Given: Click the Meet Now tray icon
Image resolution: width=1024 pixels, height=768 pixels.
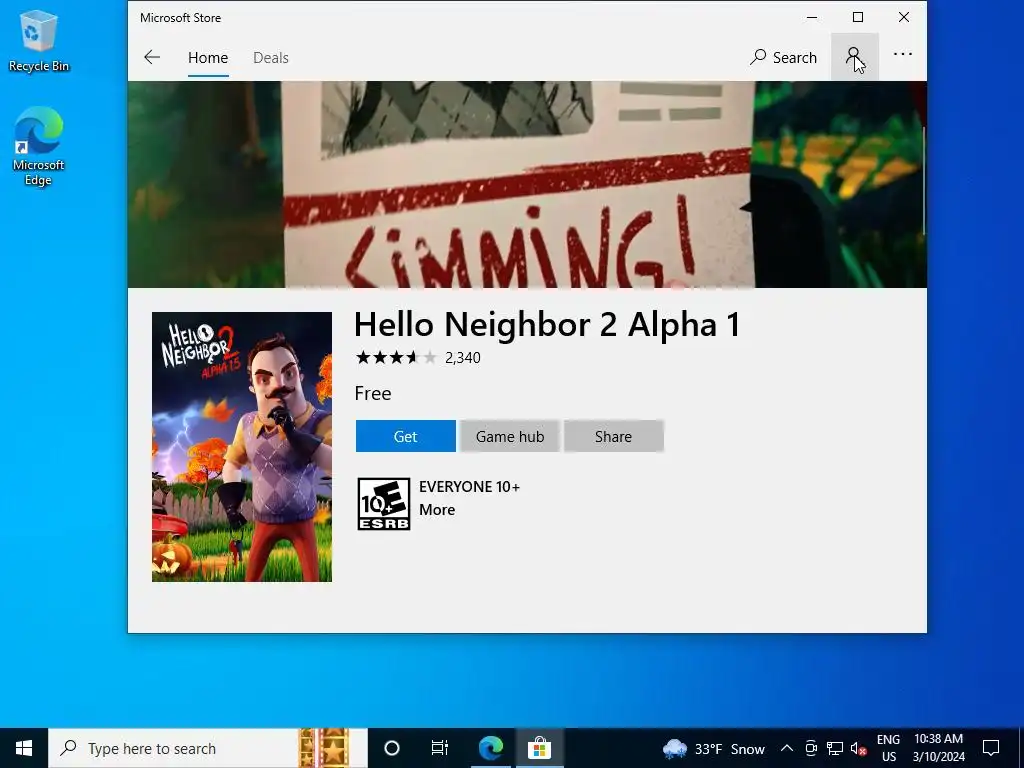Looking at the screenshot, I should [811, 748].
